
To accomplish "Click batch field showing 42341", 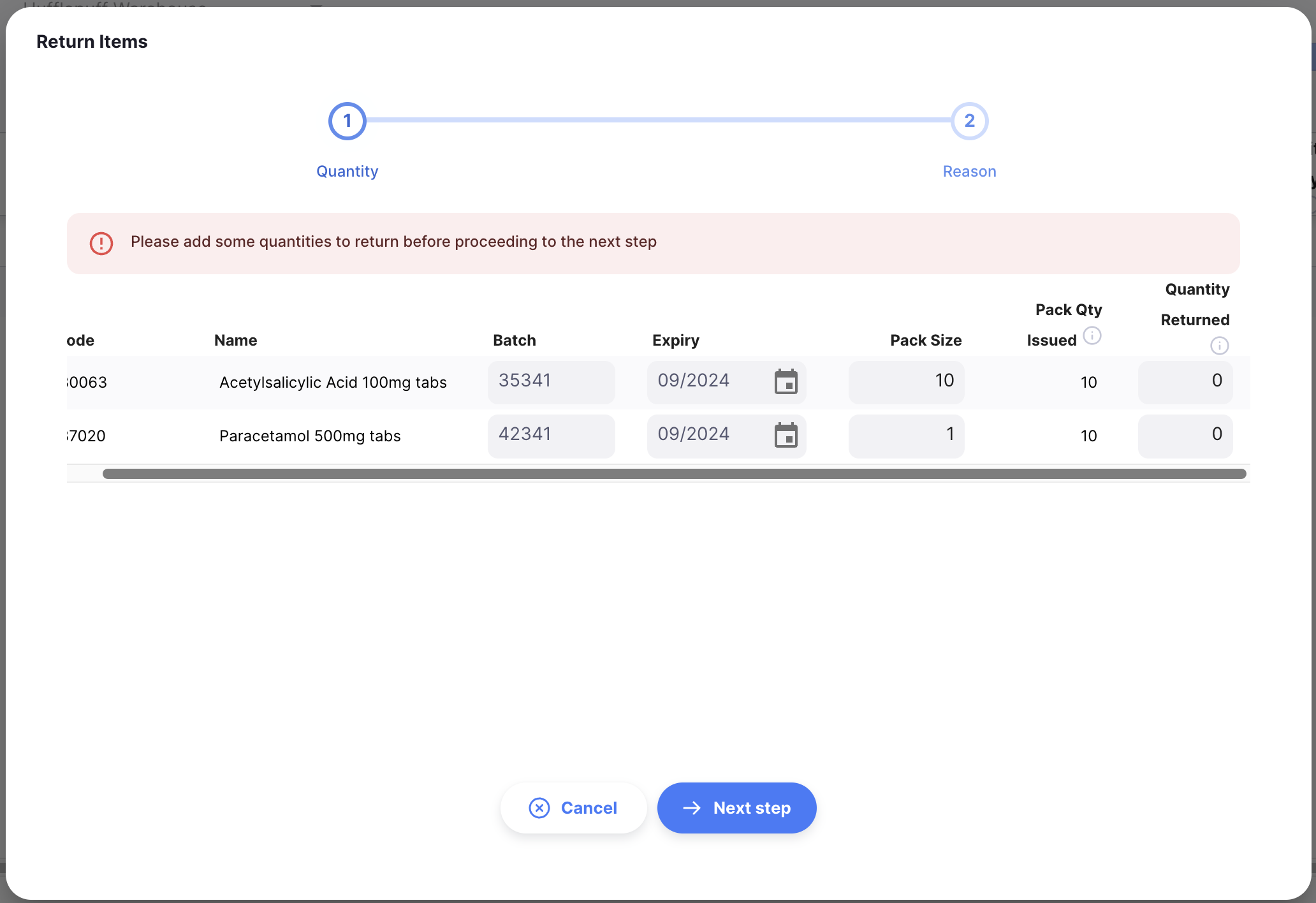I will click(551, 436).
